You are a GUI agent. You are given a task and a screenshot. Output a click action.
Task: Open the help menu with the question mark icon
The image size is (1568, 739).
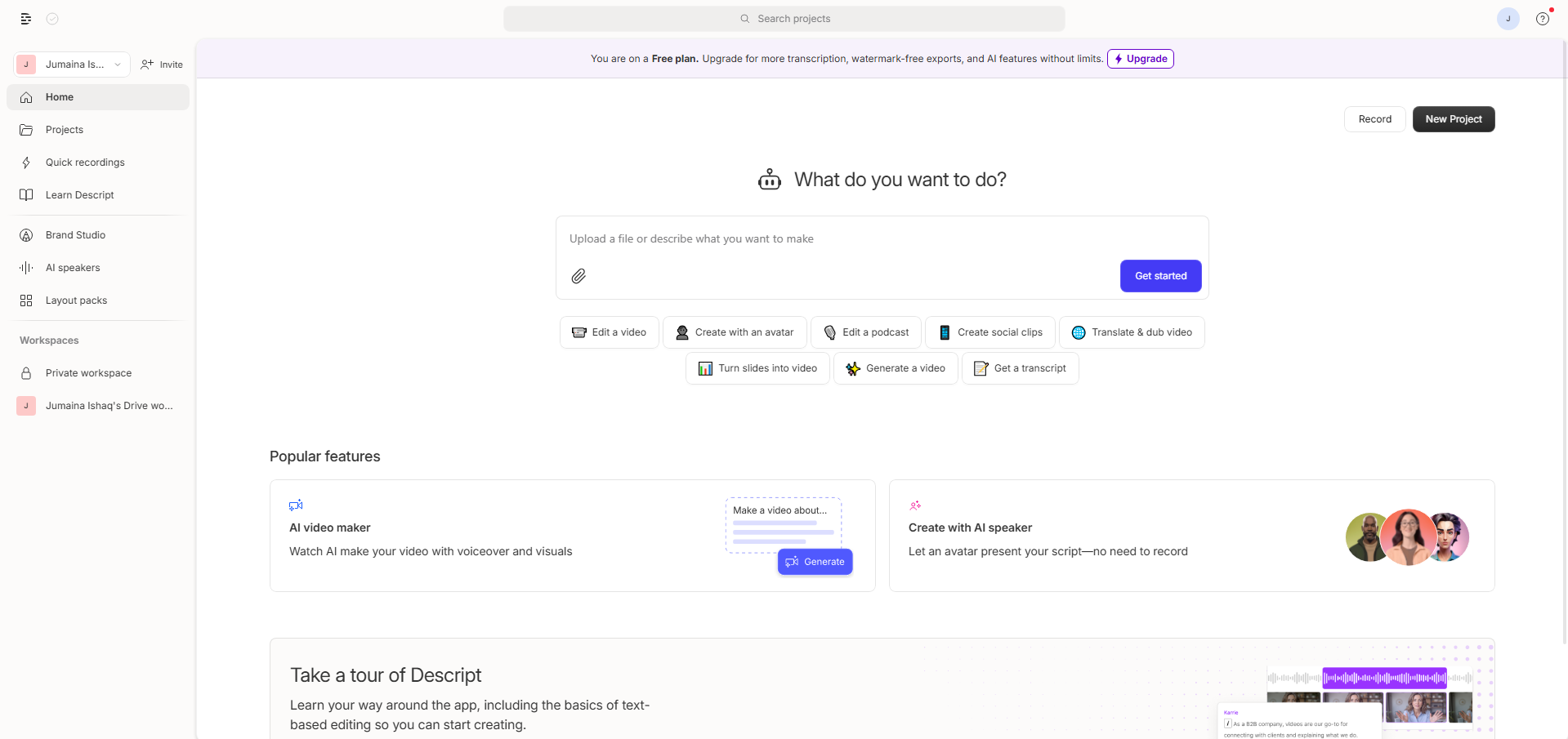click(x=1542, y=18)
